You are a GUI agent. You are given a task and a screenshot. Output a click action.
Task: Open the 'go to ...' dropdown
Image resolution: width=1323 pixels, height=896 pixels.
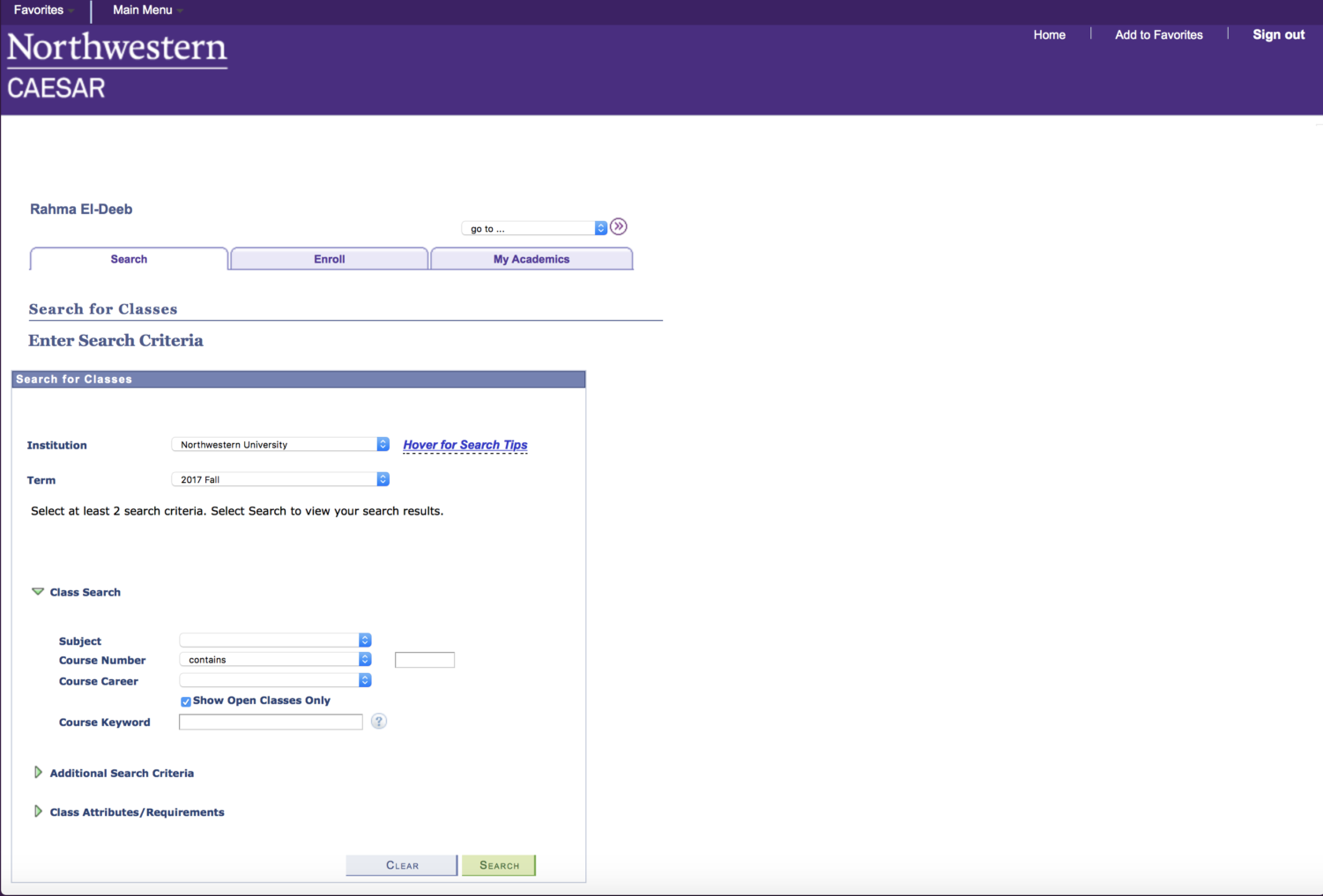[534, 228]
